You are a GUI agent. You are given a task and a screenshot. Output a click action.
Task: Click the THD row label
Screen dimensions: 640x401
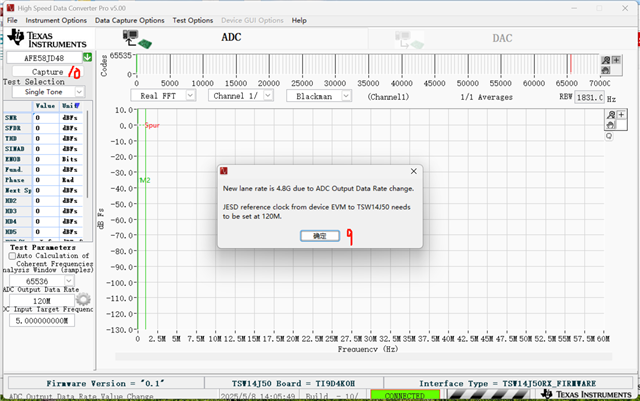[11, 138]
